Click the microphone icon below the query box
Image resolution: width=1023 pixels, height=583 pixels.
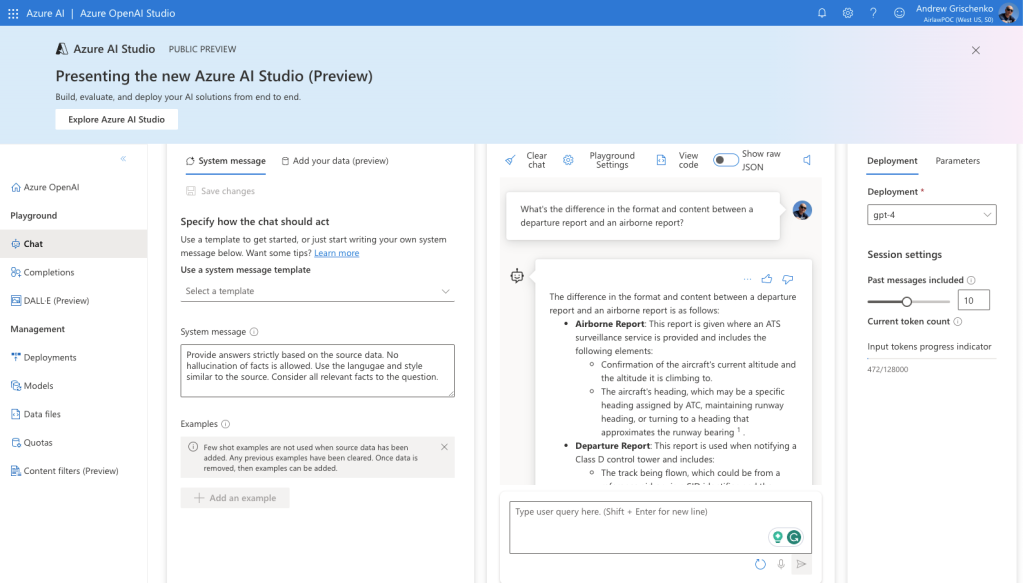[x=781, y=565]
